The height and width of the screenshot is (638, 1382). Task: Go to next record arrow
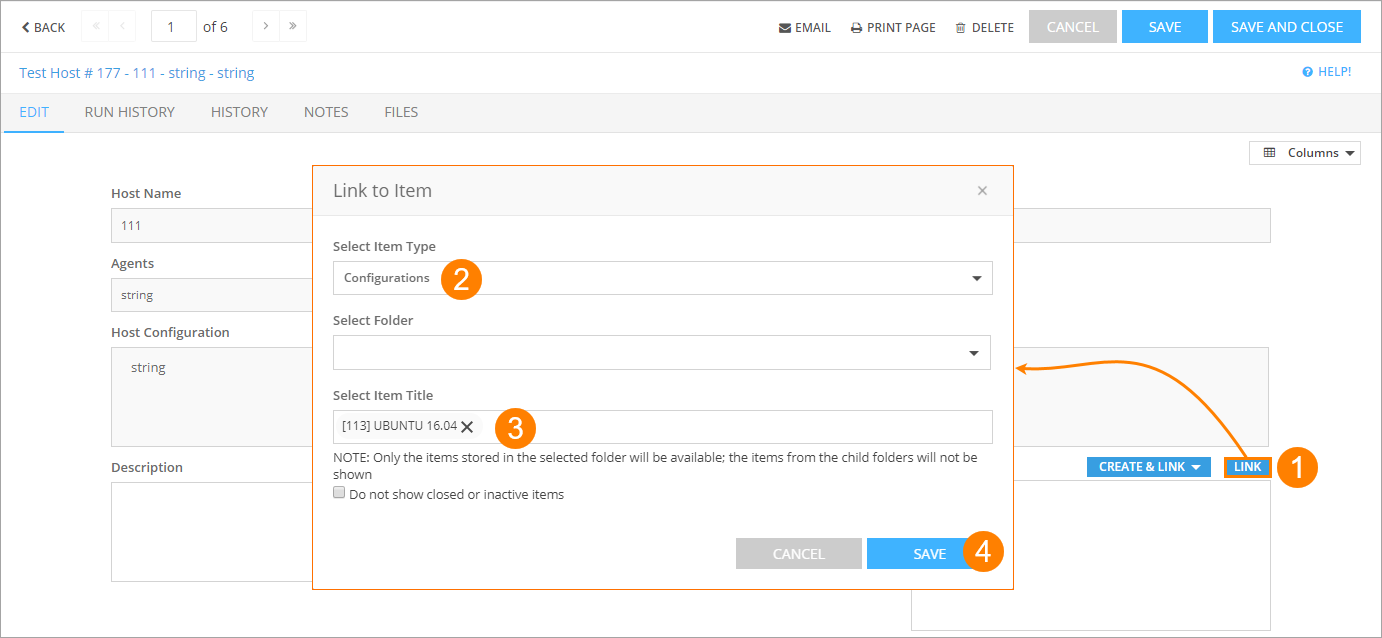click(266, 27)
